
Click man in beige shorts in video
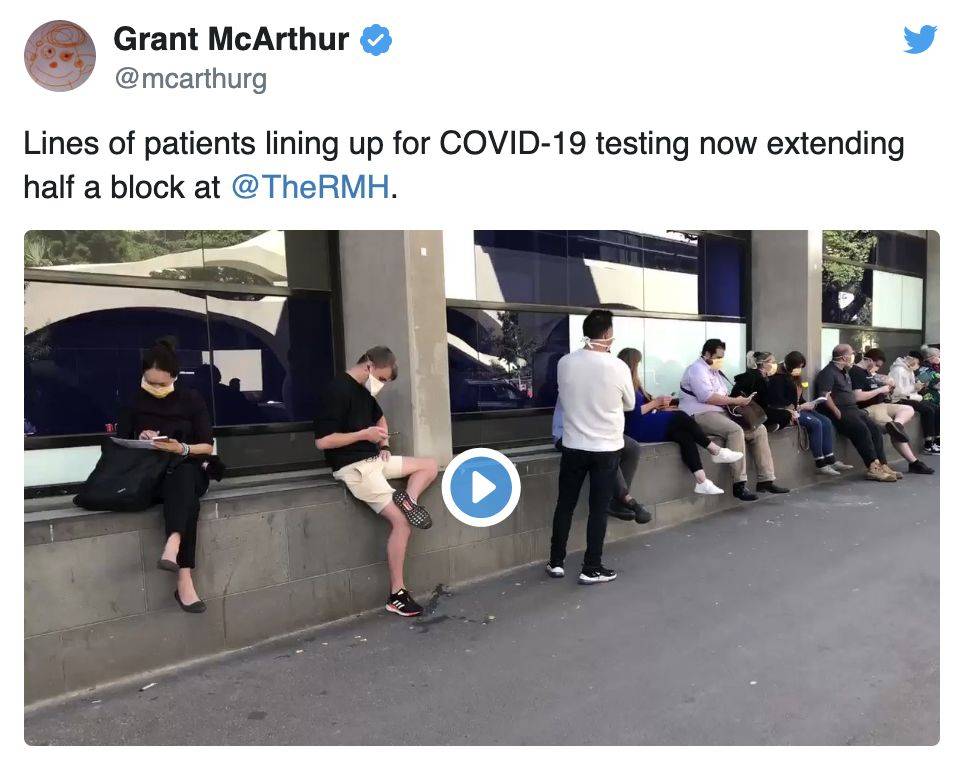point(376,477)
